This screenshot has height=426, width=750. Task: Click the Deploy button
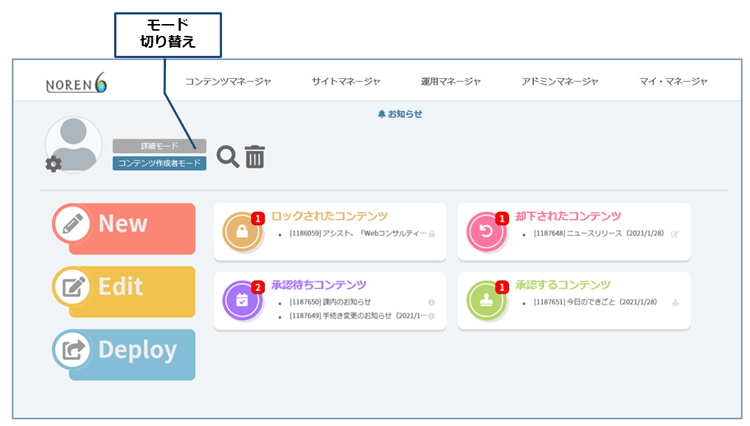[x=123, y=350]
